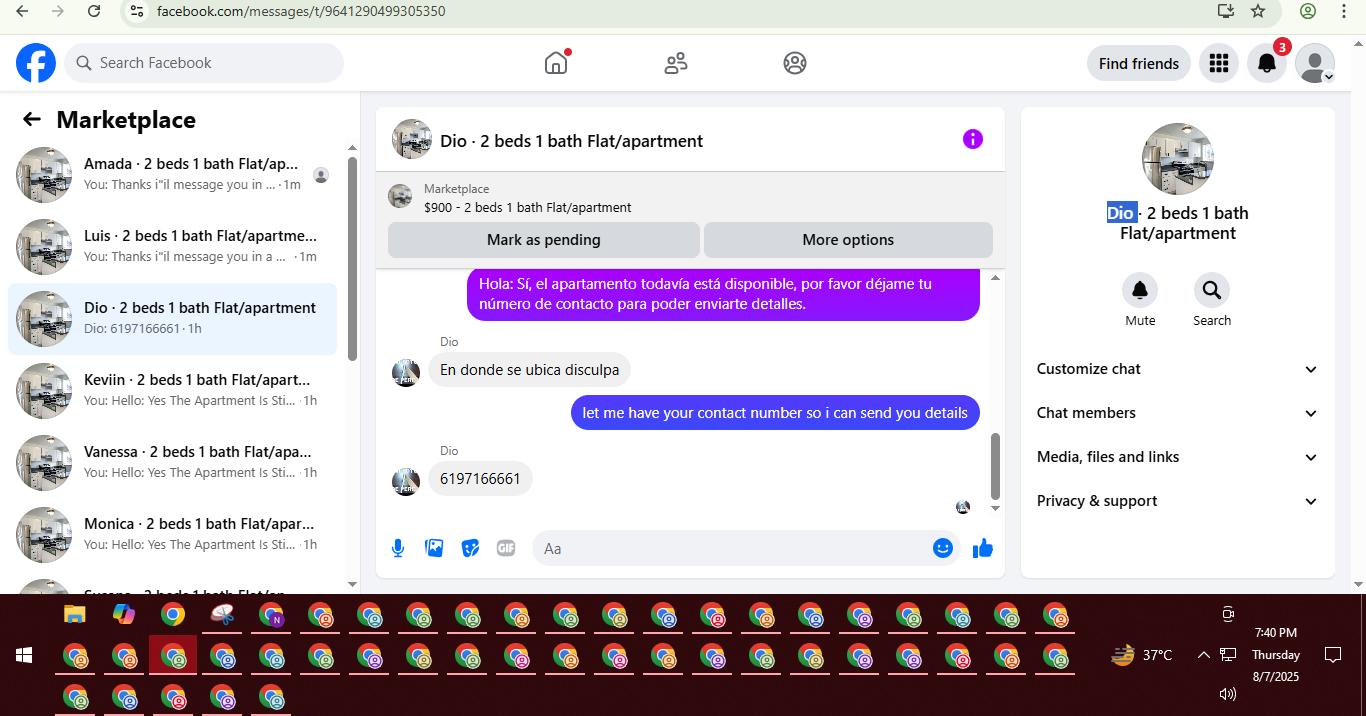Expand the Privacy & support section
This screenshot has width=1366, height=716.
[1178, 501]
